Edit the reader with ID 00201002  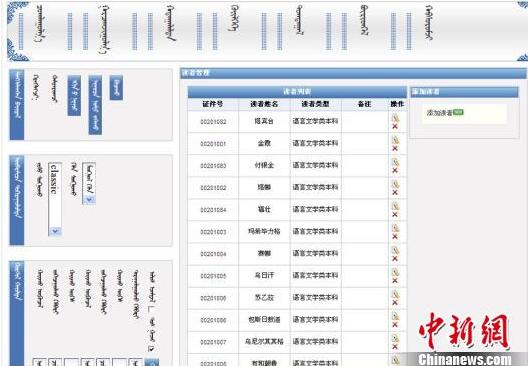395,184
